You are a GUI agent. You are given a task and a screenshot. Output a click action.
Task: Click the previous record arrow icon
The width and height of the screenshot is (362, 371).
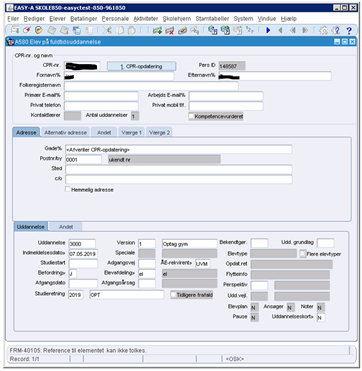click(280, 31)
